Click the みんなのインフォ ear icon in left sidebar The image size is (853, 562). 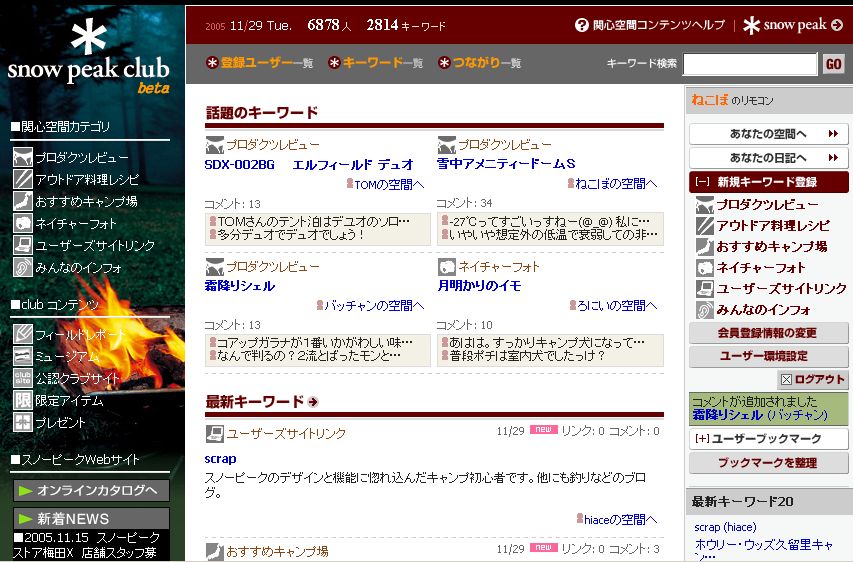click(x=23, y=268)
